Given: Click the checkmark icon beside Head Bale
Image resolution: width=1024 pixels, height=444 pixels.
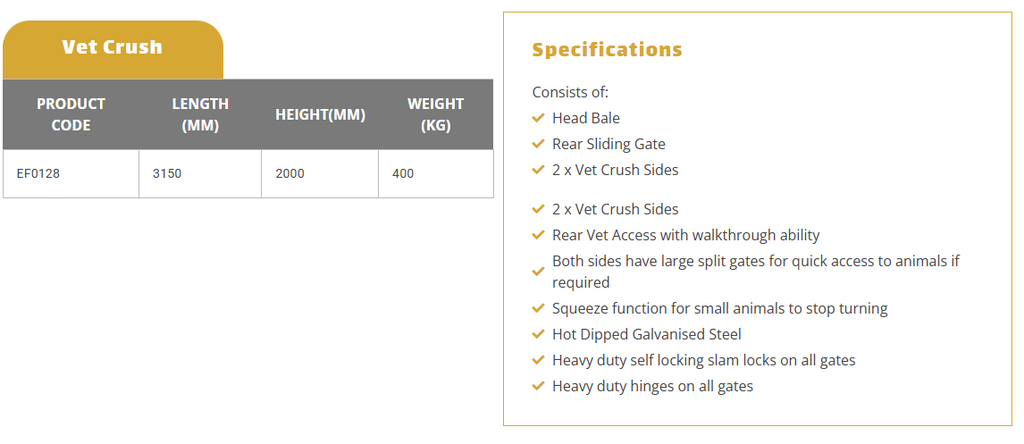Looking at the screenshot, I should coord(538,118).
